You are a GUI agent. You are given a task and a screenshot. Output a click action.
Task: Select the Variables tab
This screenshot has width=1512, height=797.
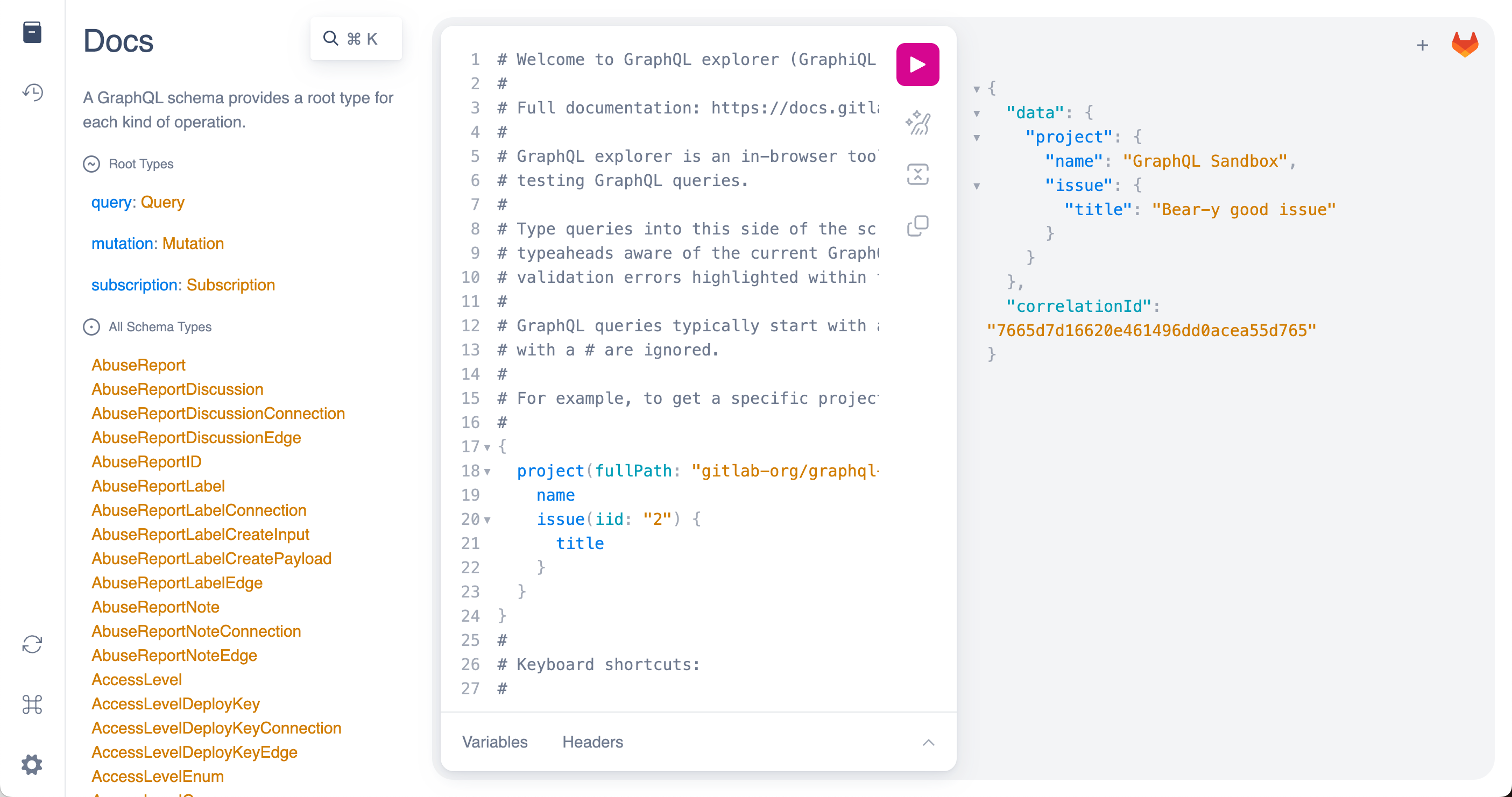(494, 742)
